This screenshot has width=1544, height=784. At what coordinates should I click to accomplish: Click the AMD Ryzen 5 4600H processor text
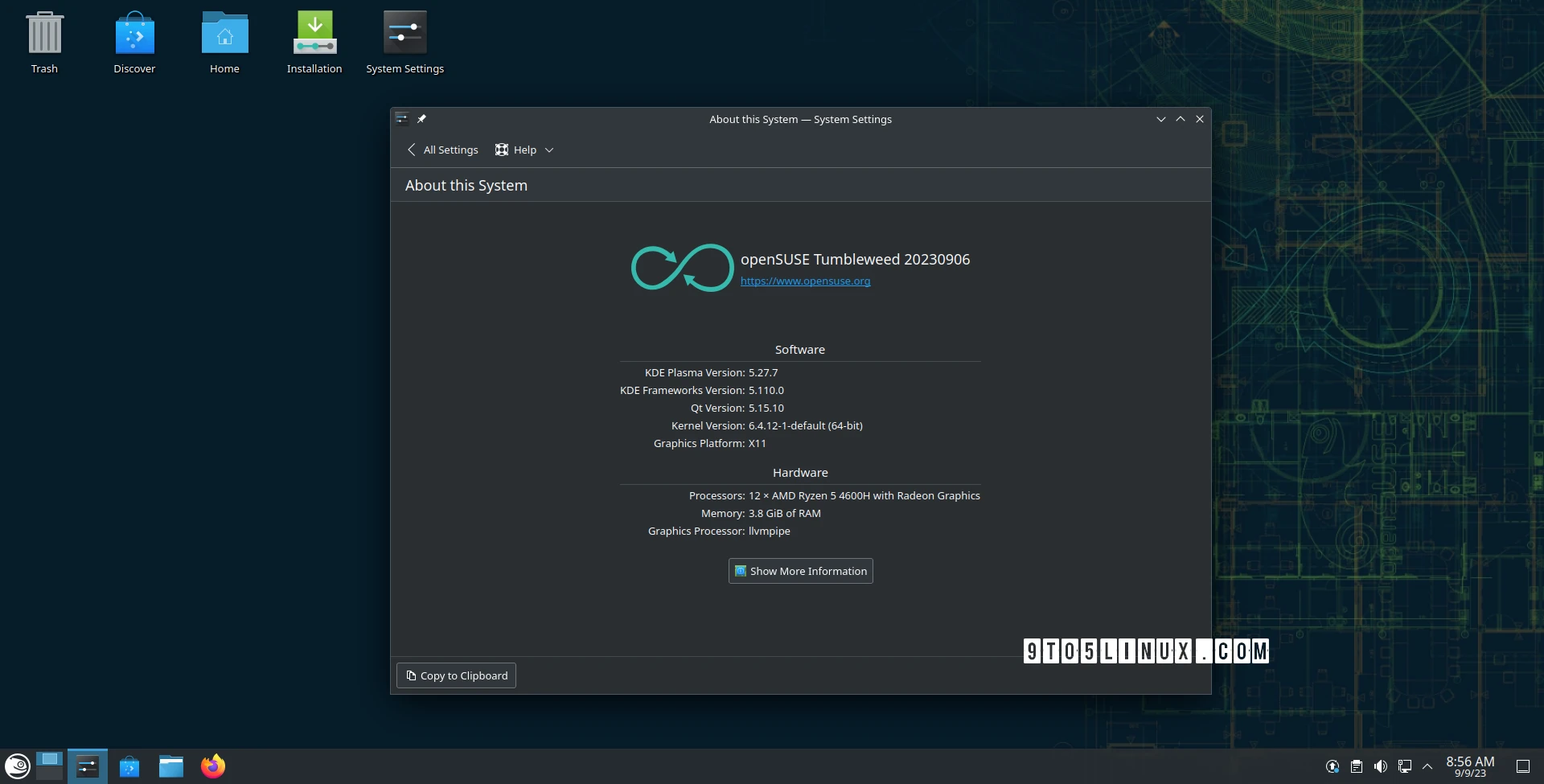864,495
